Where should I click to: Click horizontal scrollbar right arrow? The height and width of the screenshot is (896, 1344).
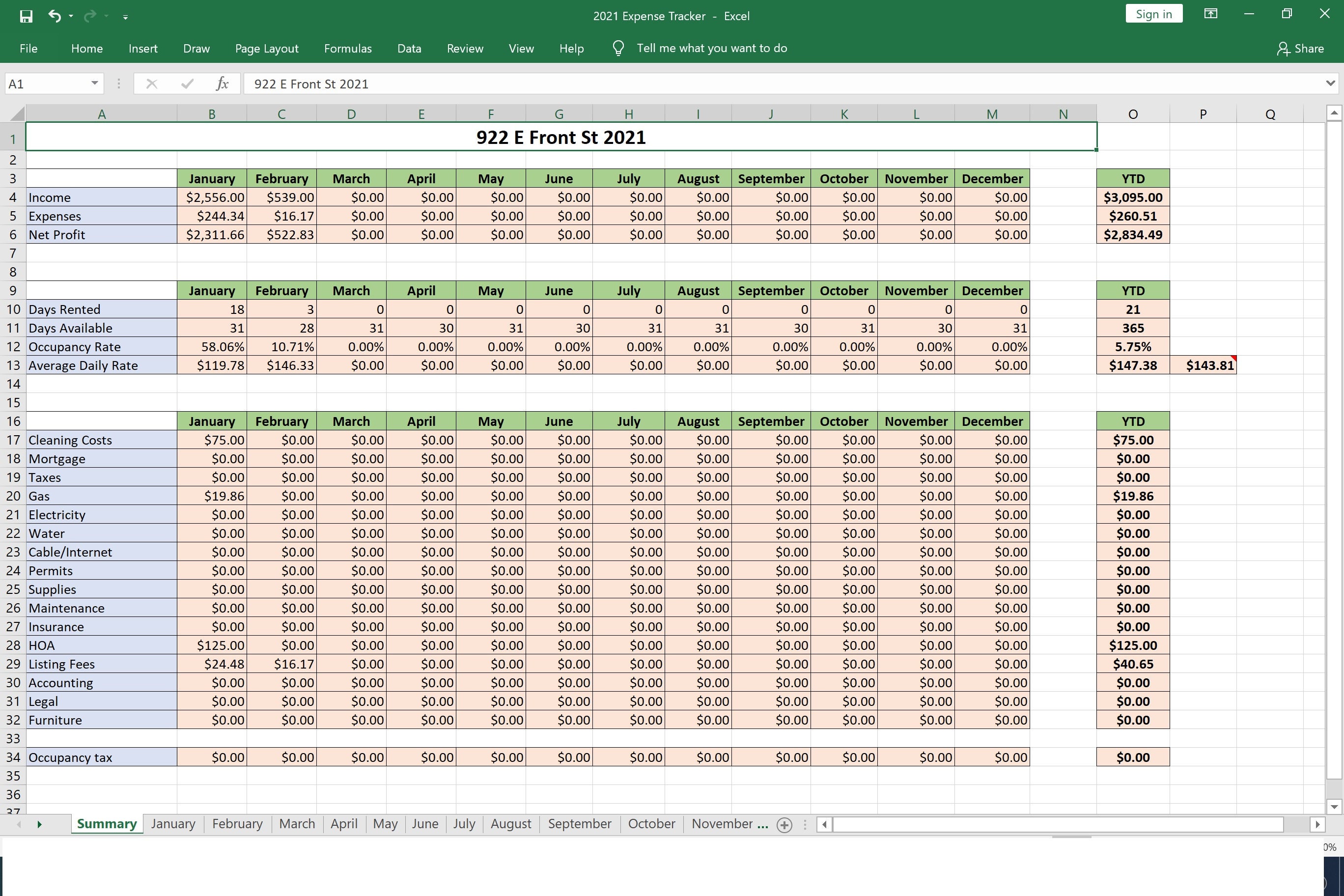[1317, 824]
